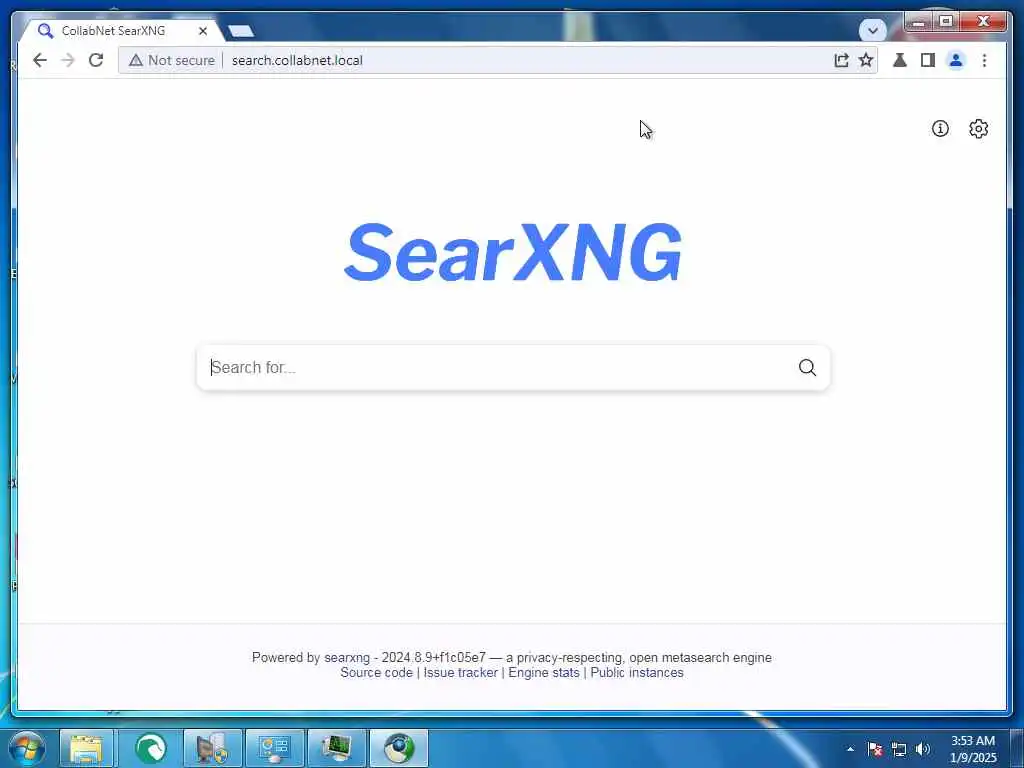Open the Public instances link

coord(637,673)
